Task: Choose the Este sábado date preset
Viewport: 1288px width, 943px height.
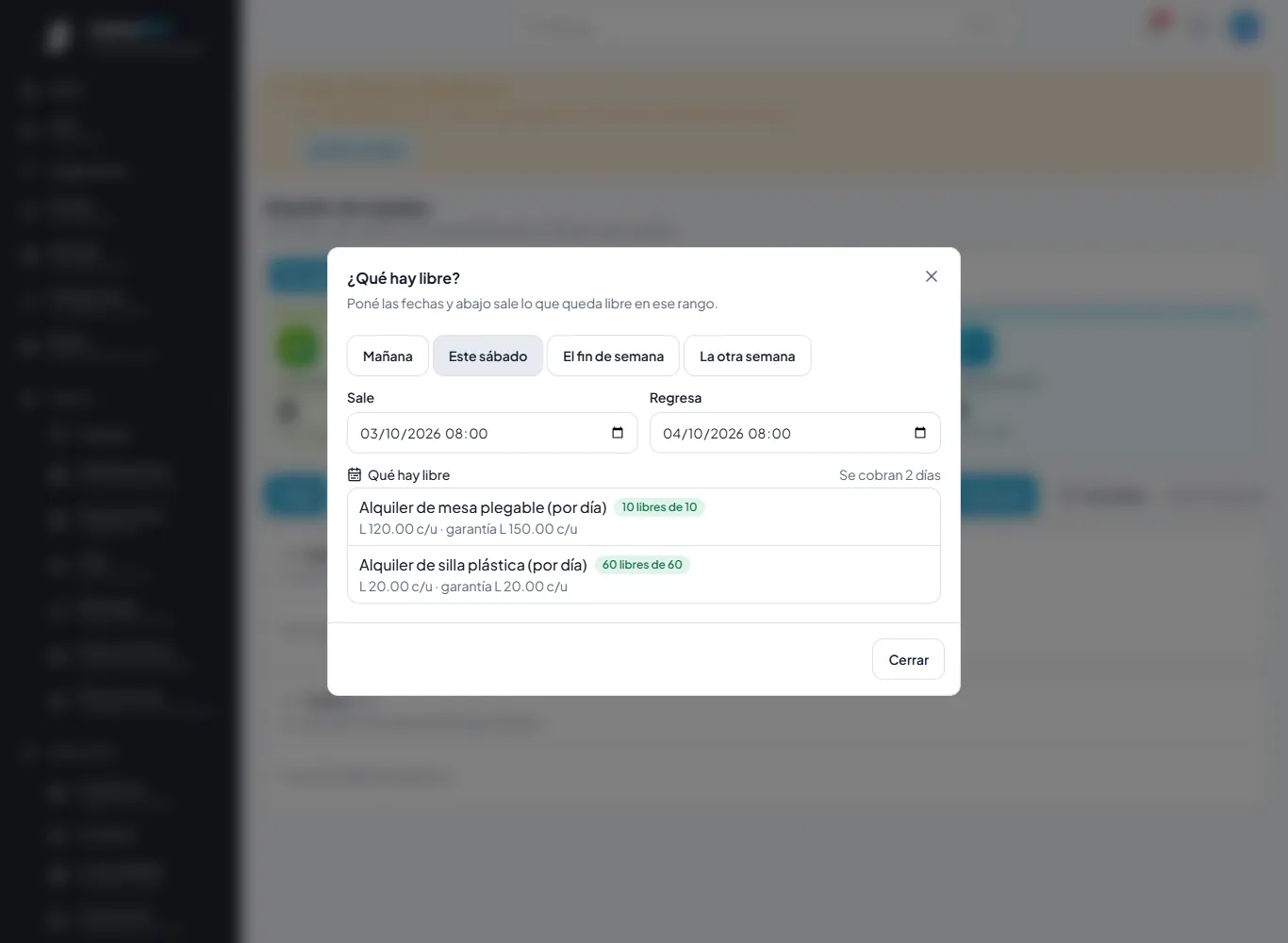Action: pos(487,356)
